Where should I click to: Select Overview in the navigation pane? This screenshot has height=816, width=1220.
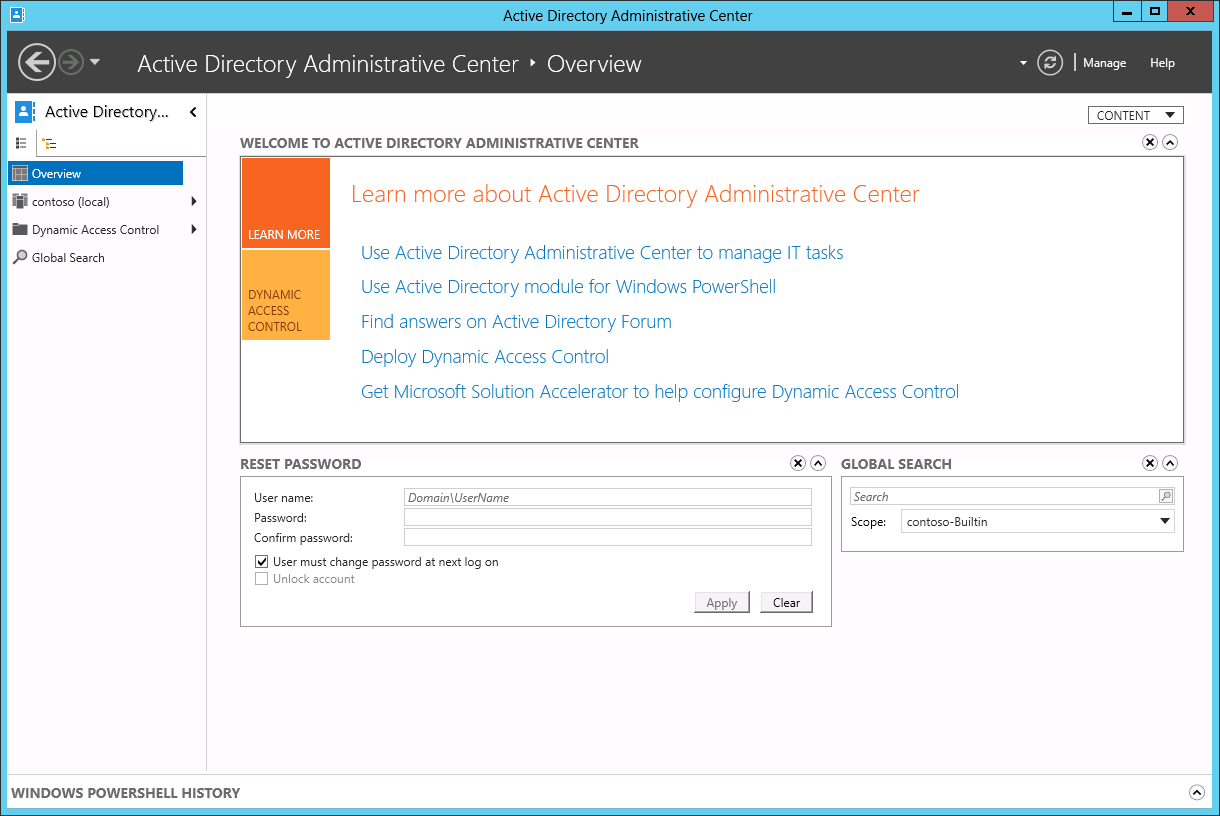tap(96, 174)
